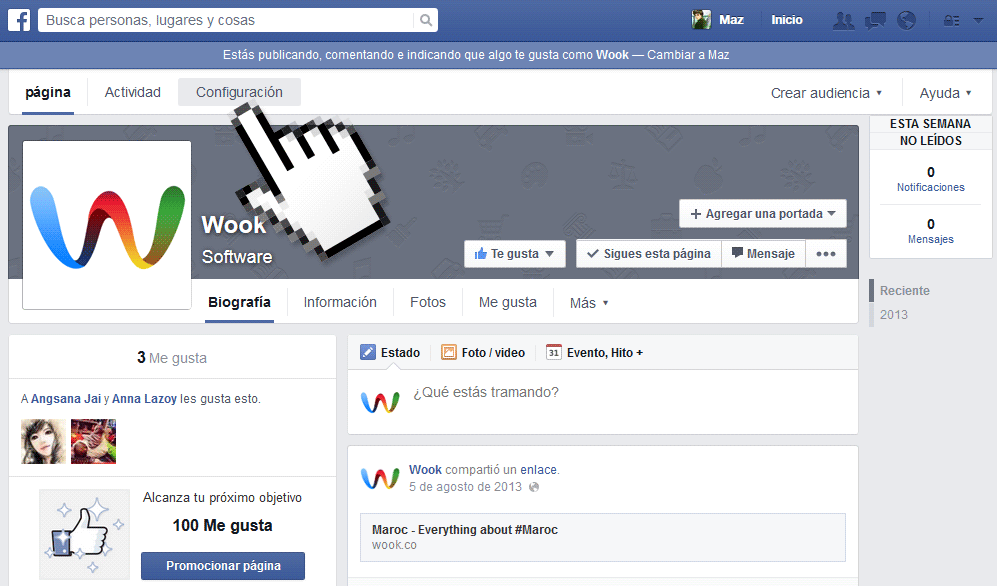This screenshot has width=997, height=586.
Task: Select Estado post type
Action: coord(390,352)
